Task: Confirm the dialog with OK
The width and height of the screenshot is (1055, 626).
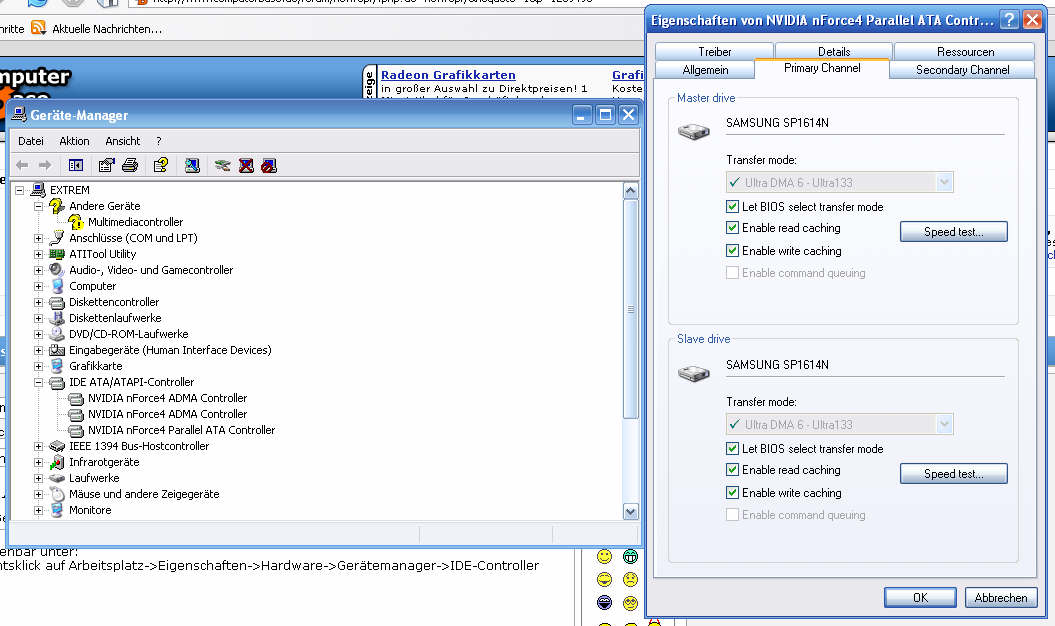Action: pyautogui.click(x=920, y=597)
